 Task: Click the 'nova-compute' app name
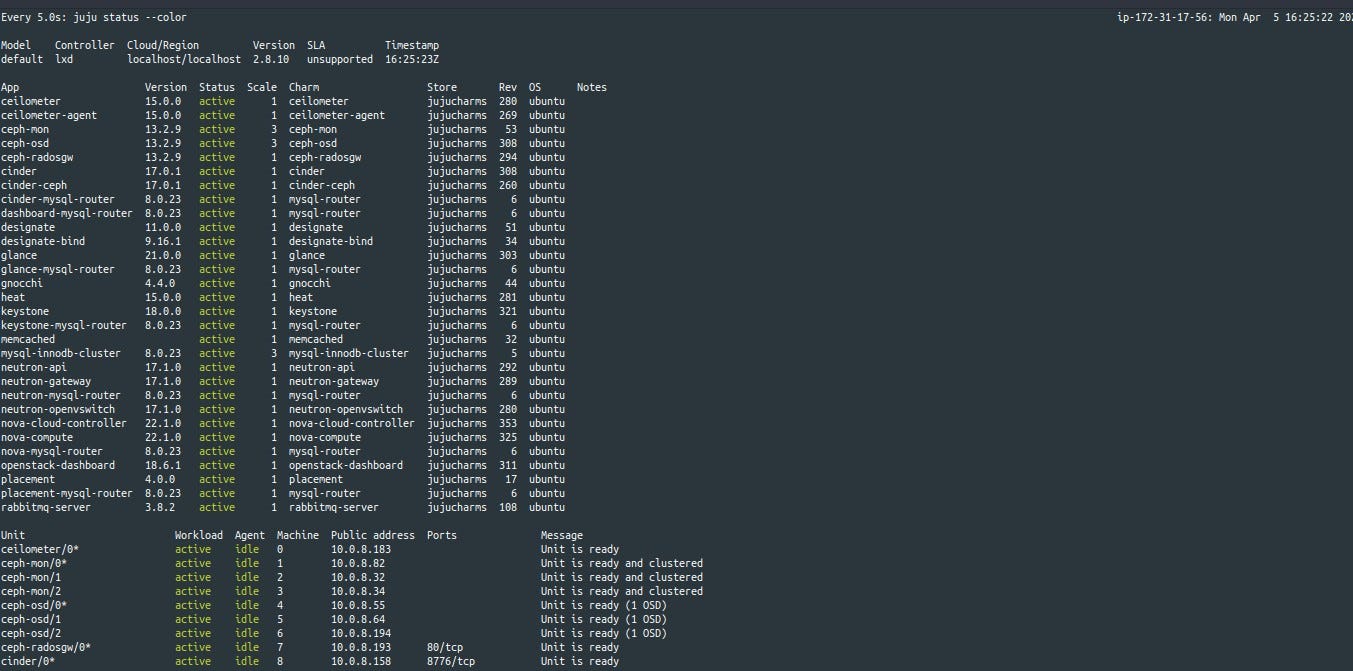[37, 437]
